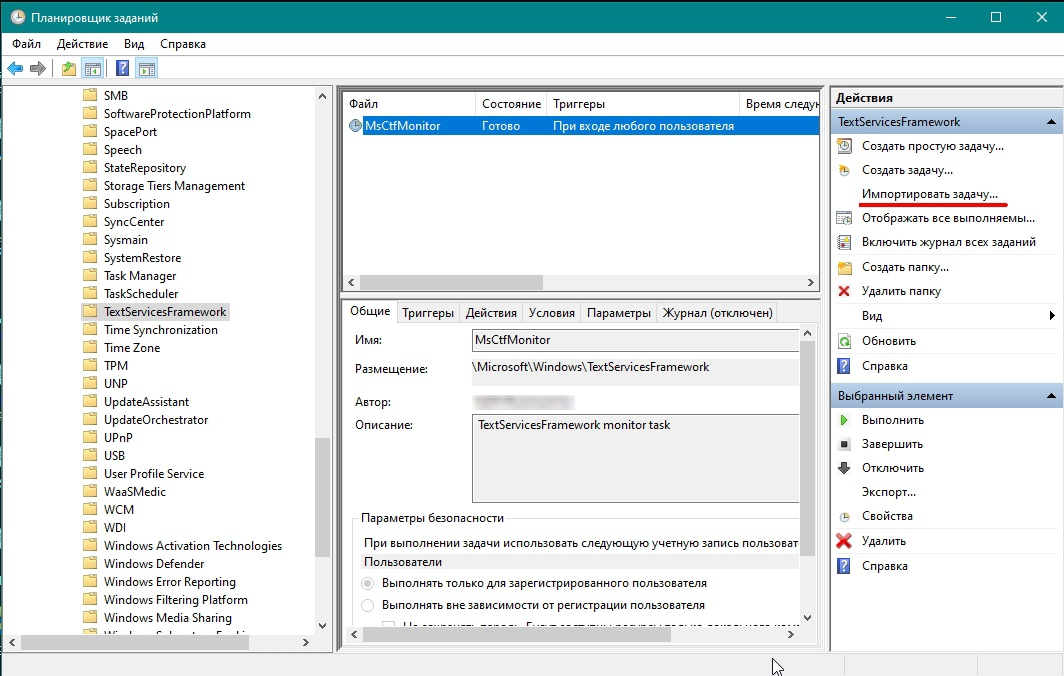Viewport: 1064px width, 676px height.
Task: Expand the Вид submenu arrow in actions
Action: tap(1052, 316)
